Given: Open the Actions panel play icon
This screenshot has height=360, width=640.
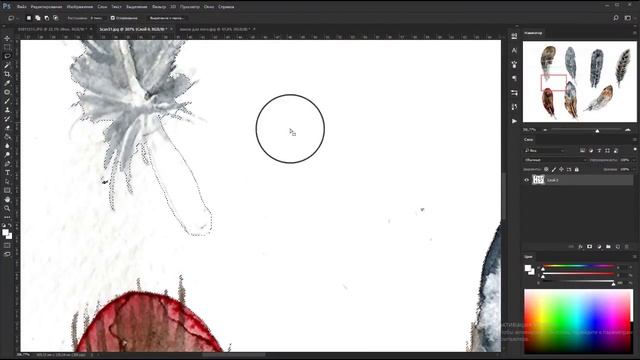Looking at the screenshot, I should coord(514,121).
